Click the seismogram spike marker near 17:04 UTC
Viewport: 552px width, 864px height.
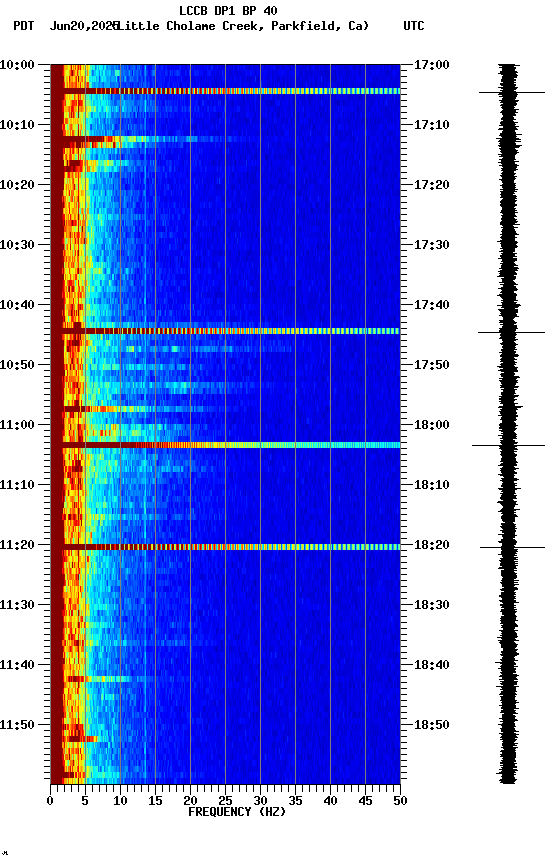pyautogui.click(x=512, y=92)
